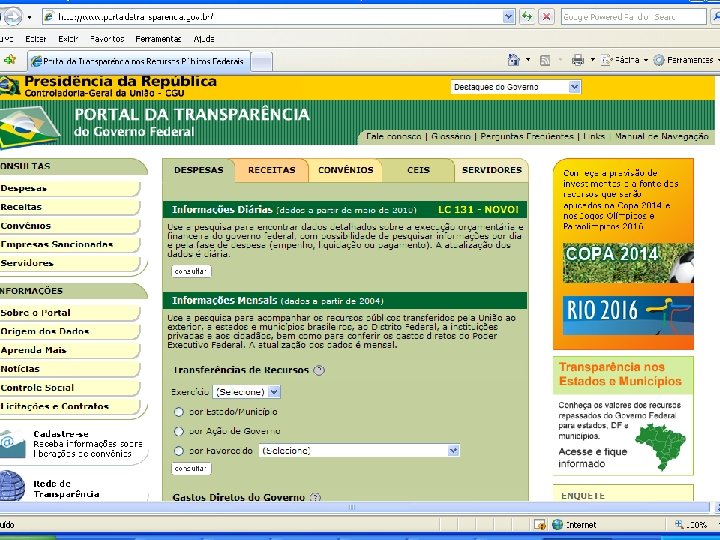The image size is (720, 540).
Task: Open the Ajuda menu
Action: point(204,39)
